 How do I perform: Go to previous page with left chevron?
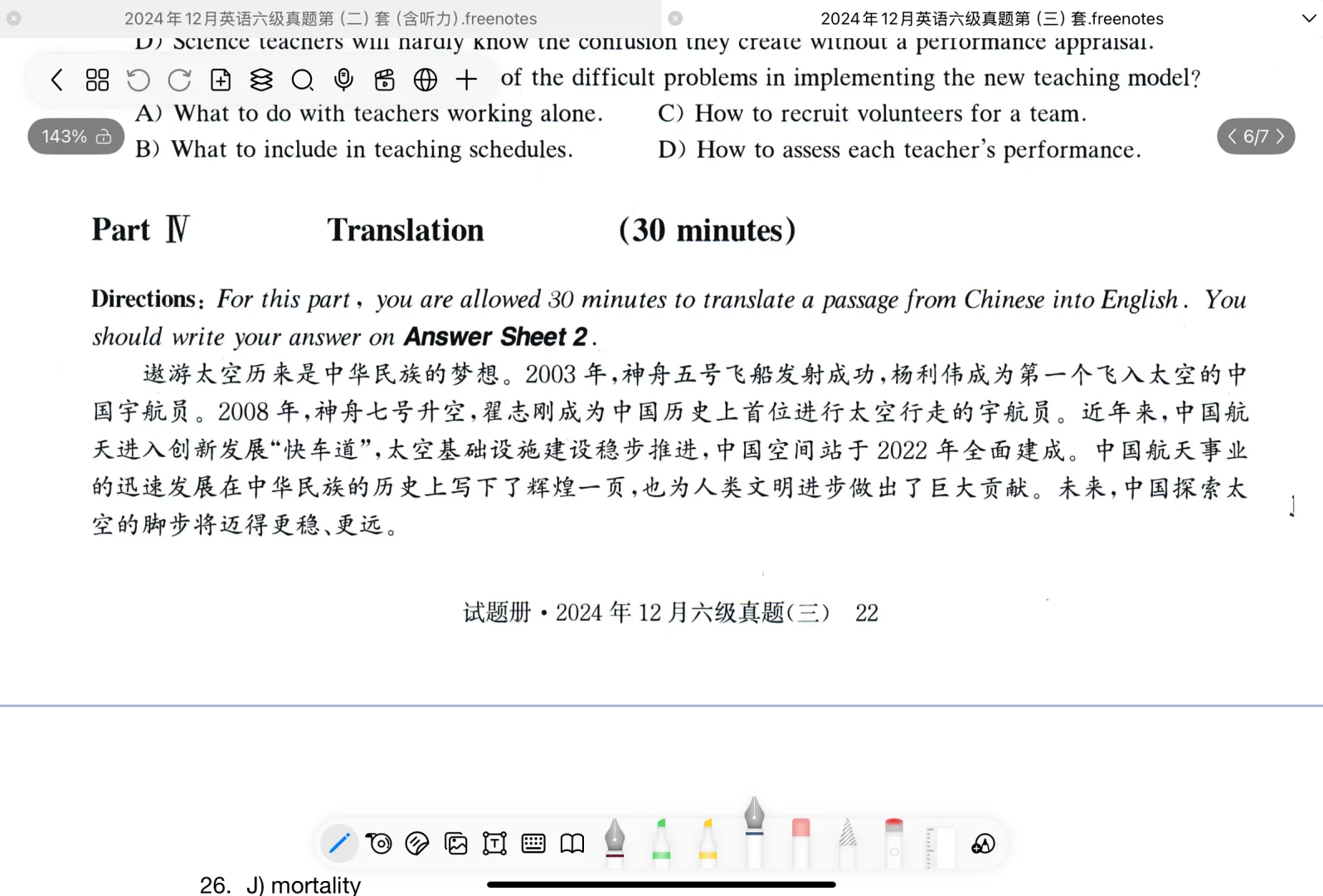click(x=1232, y=136)
